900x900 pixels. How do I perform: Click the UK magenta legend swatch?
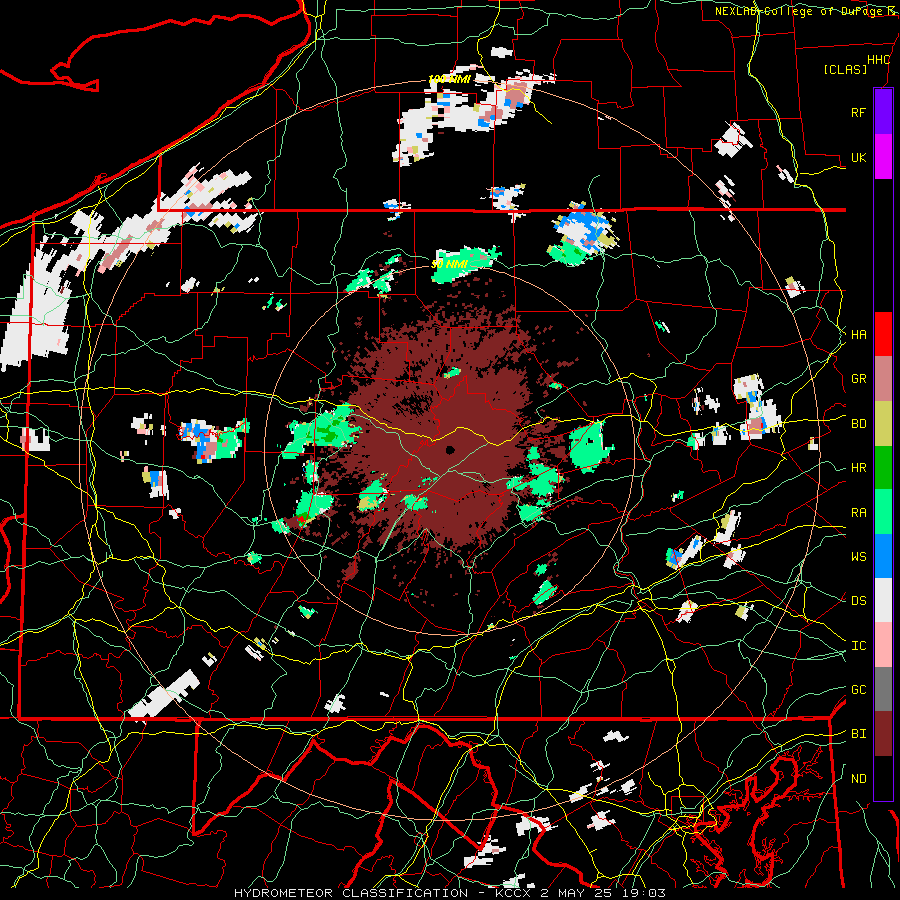[x=883, y=157]
